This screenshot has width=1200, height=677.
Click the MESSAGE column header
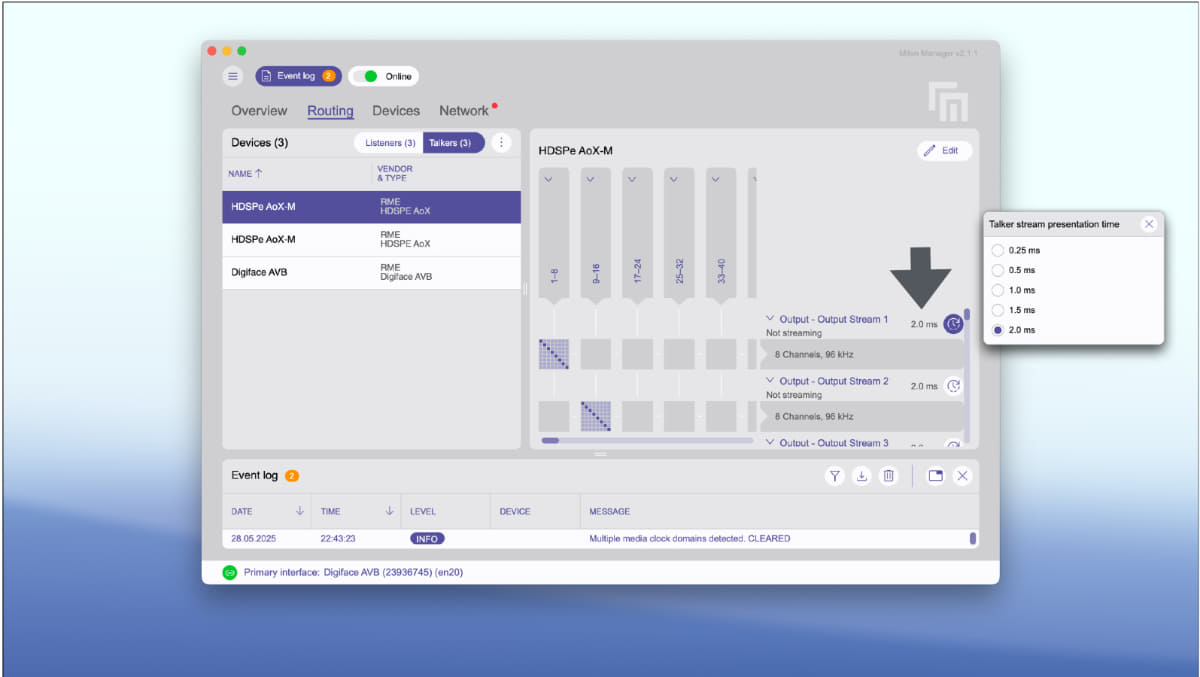tap(610, 511)
